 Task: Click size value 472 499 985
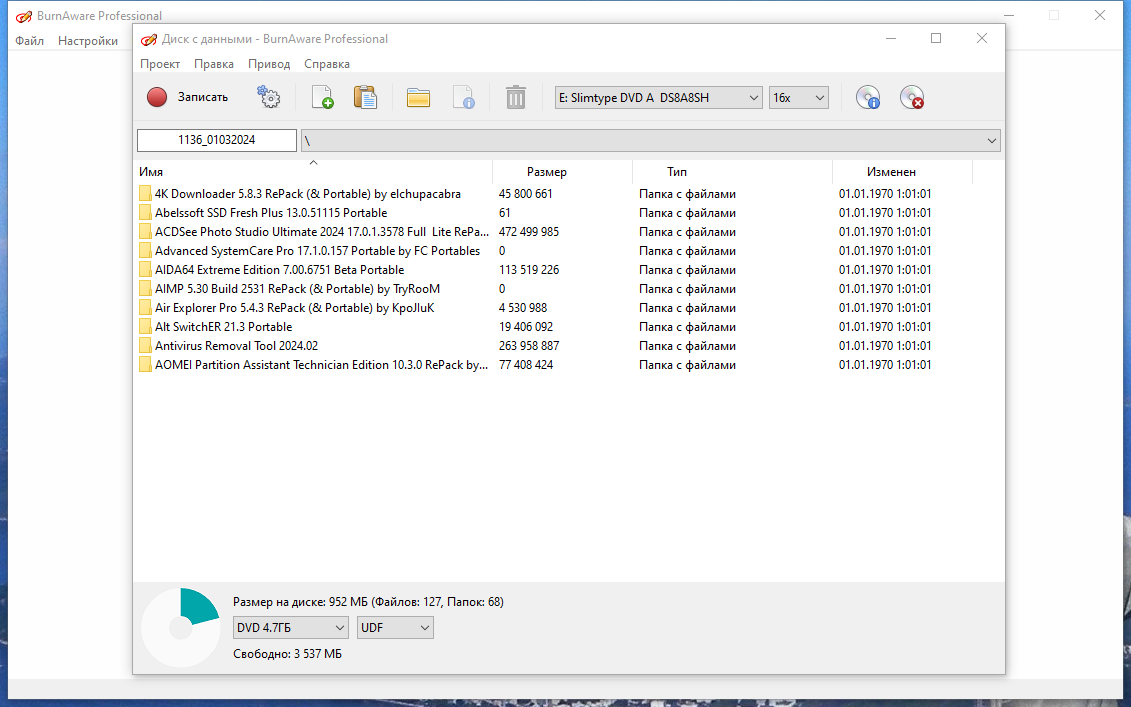point(529,232)
